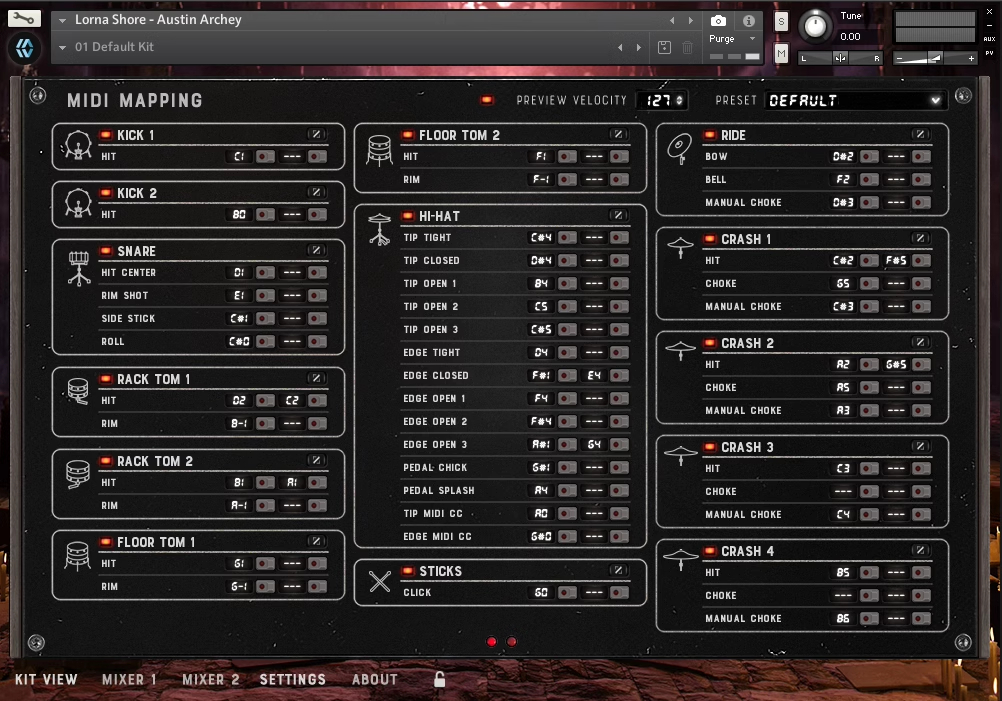This screenshot has height=701, width=1002.
Task: Click the camera snapshot icon
Action: click(x=718, y=21)
